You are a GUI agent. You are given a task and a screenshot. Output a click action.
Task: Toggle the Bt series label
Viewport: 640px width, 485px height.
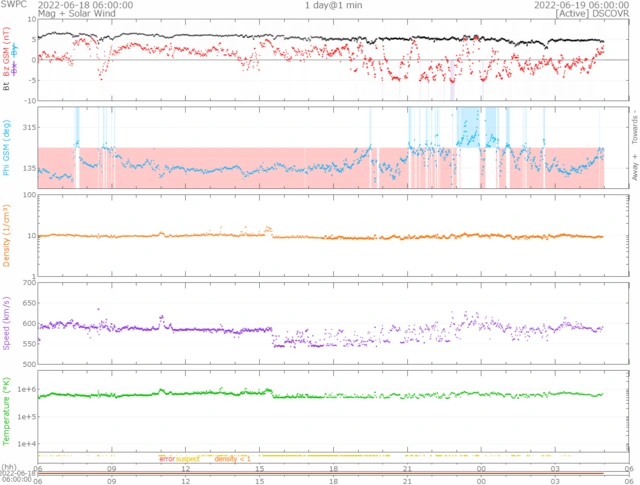point(6,86)
